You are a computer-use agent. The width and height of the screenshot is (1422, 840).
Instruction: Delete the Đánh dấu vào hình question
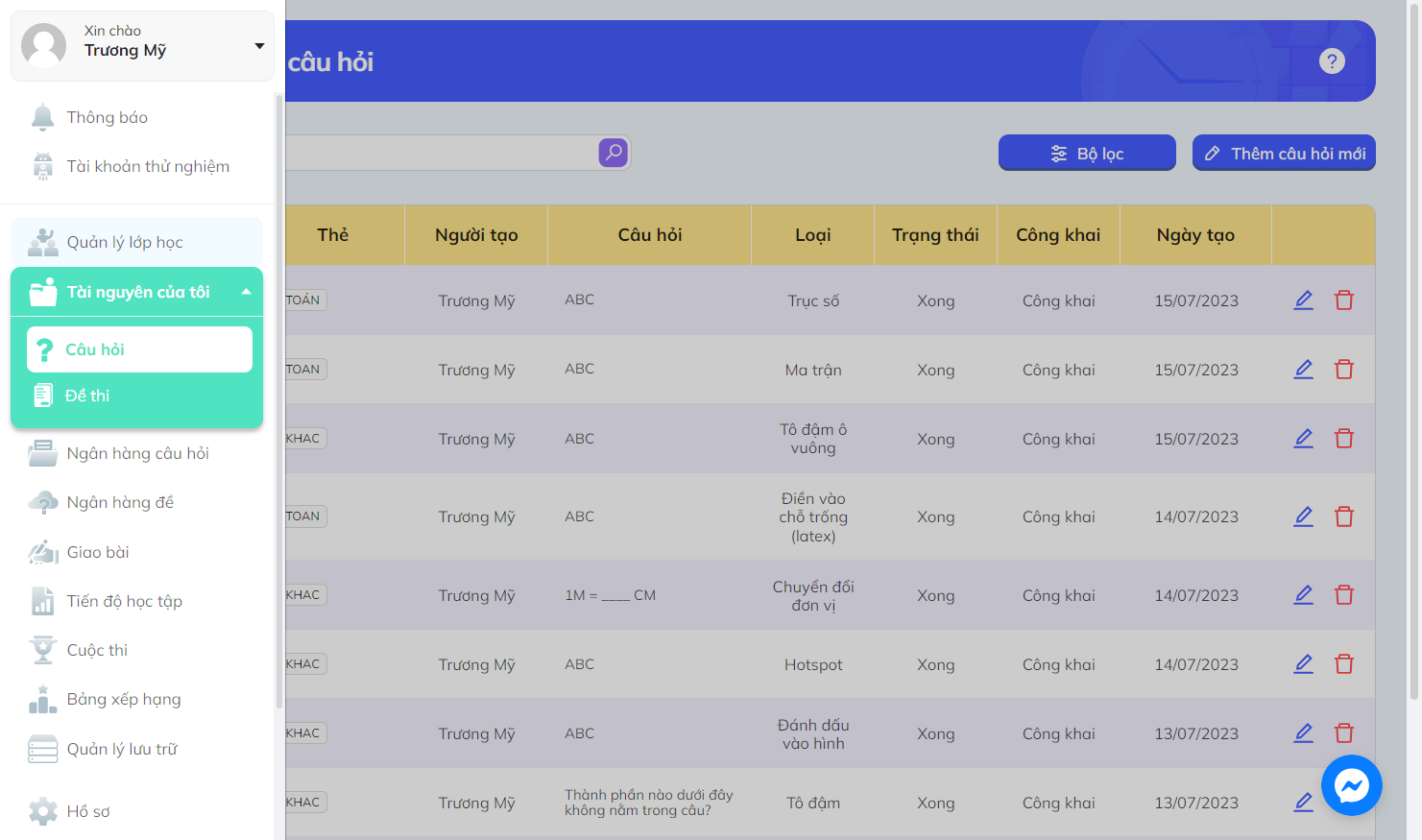(1344, 733)
